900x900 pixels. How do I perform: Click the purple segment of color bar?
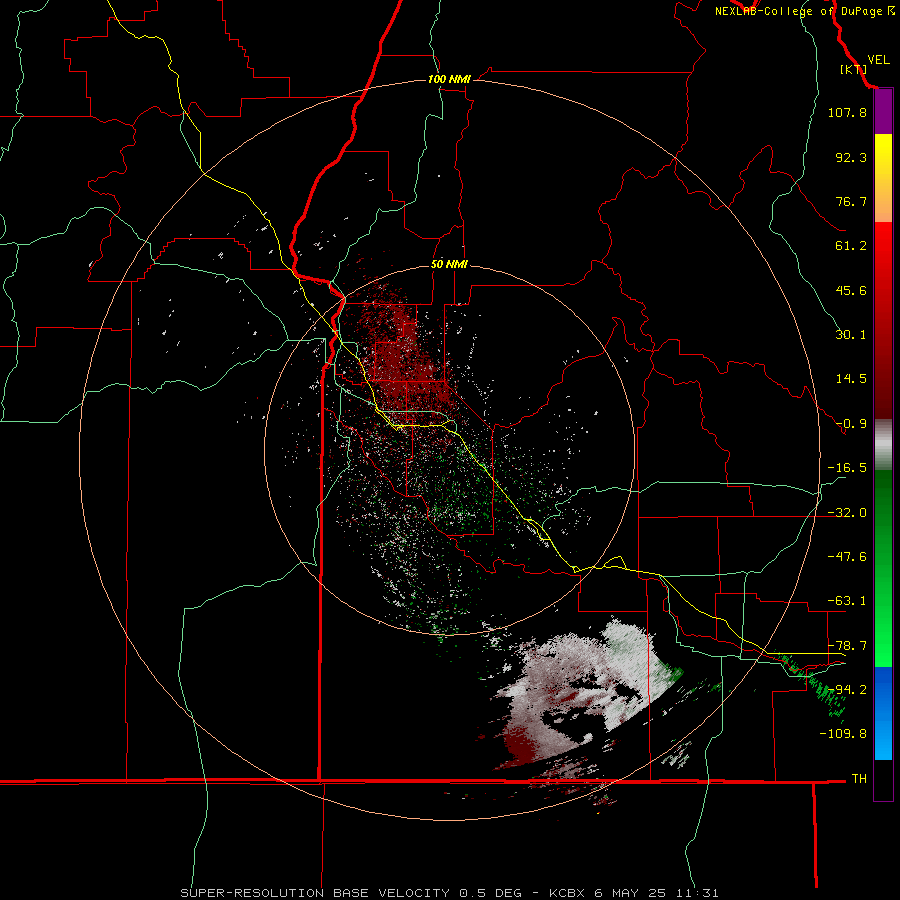point(883,112)
